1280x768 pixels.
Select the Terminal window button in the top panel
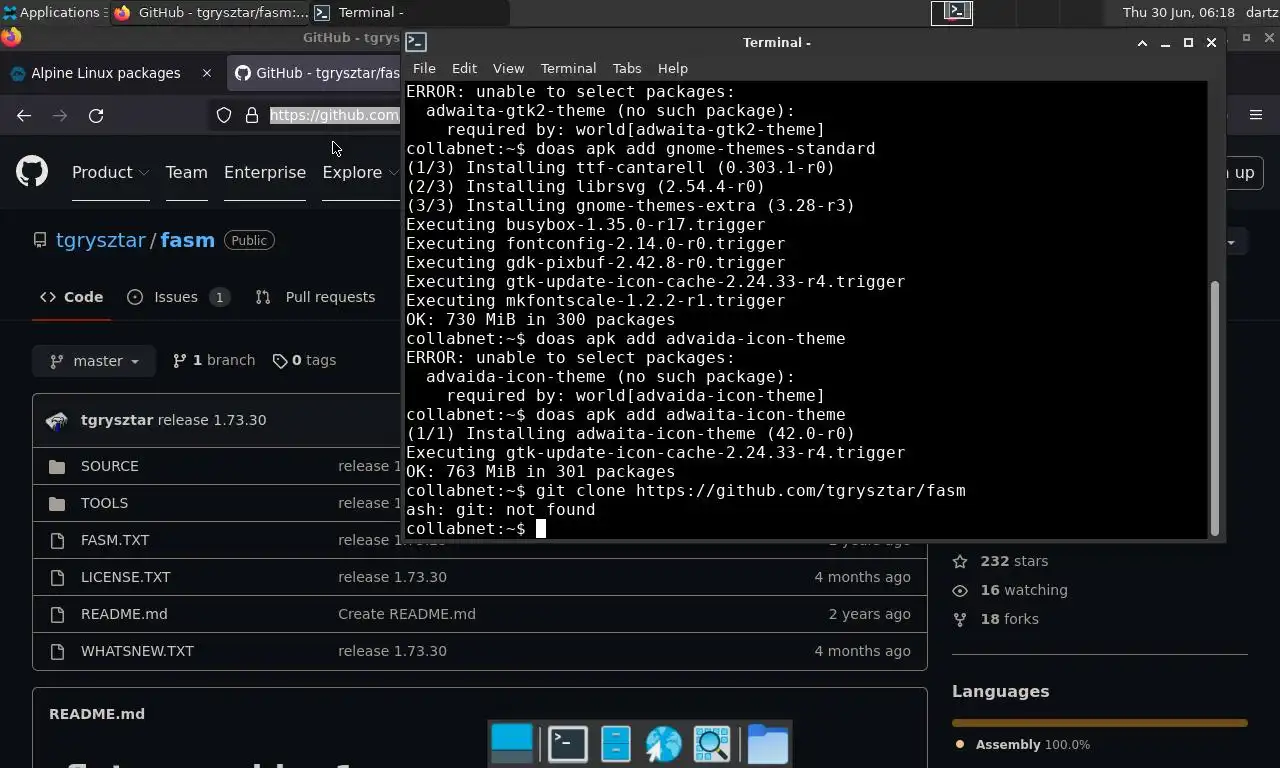click(x=410, y=12)
